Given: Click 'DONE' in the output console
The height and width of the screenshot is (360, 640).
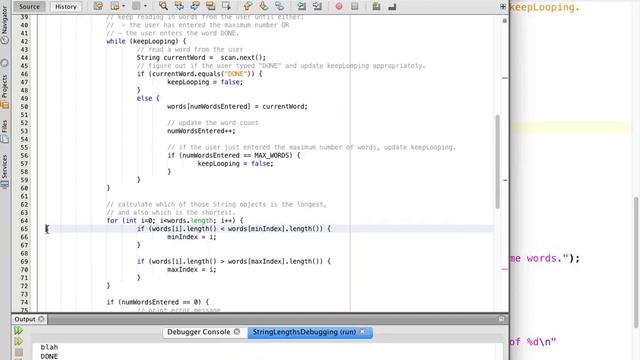Looking at the screenshot, I should pos(49,356).
